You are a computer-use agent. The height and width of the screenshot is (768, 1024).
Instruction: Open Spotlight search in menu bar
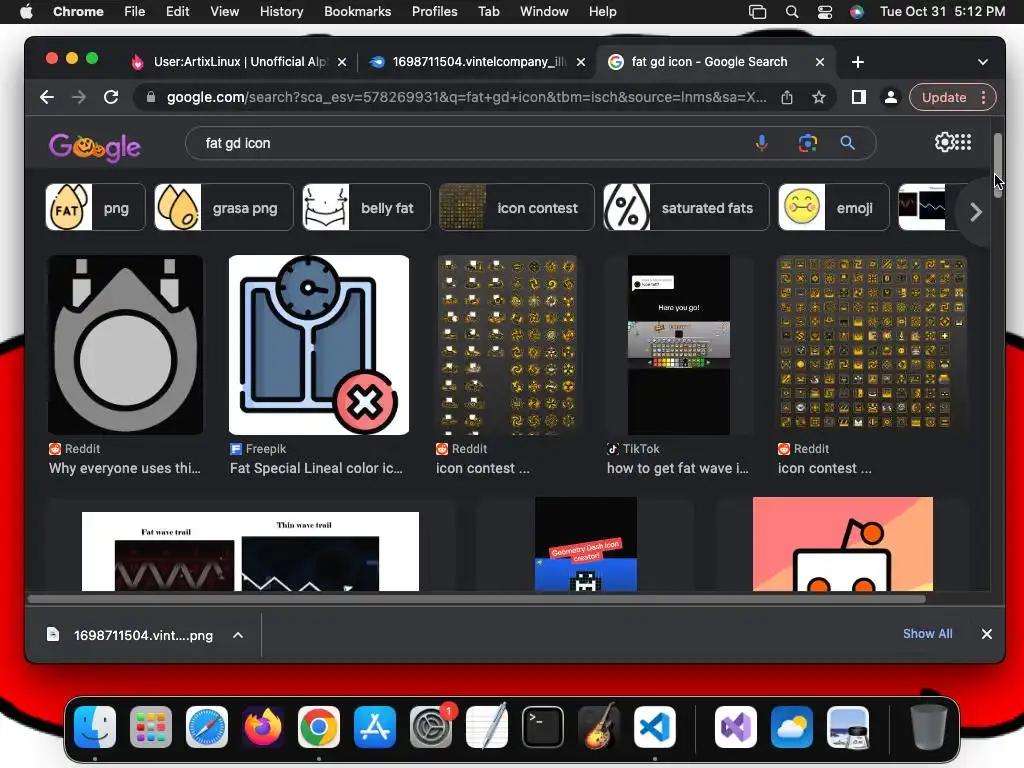point(792,12)
